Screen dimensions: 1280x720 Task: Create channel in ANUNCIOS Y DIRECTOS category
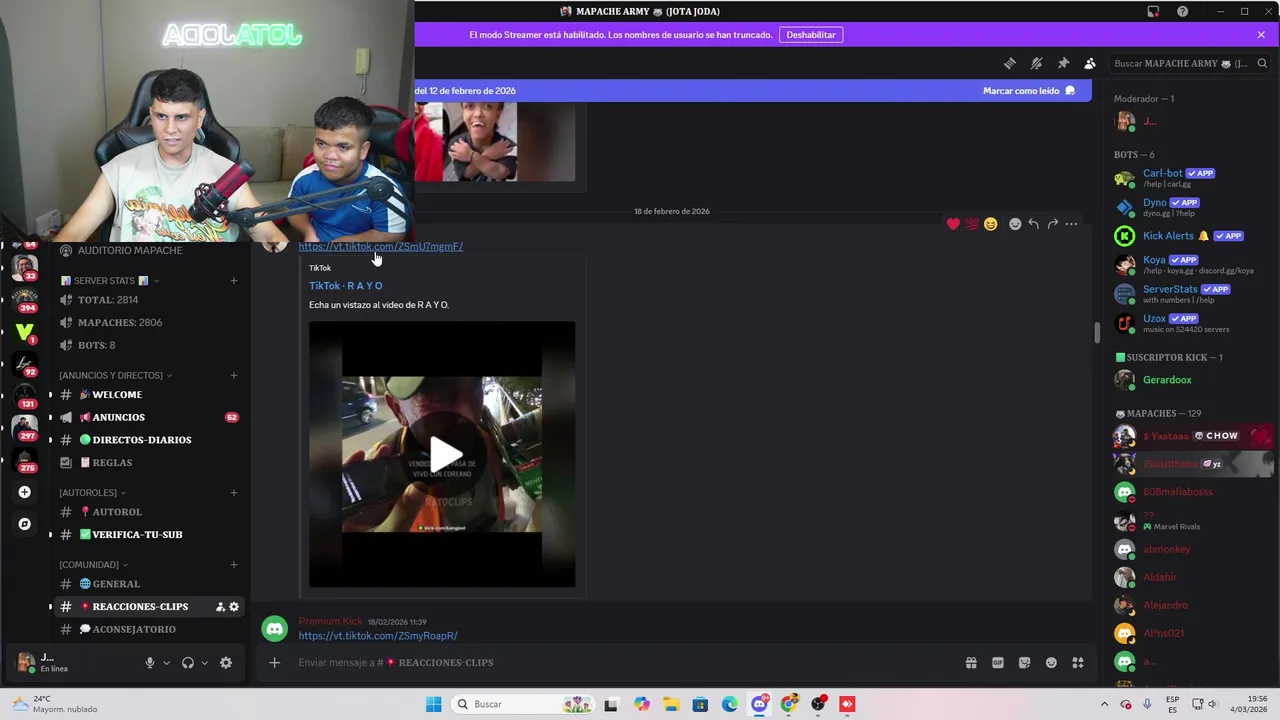coord(234,376)
